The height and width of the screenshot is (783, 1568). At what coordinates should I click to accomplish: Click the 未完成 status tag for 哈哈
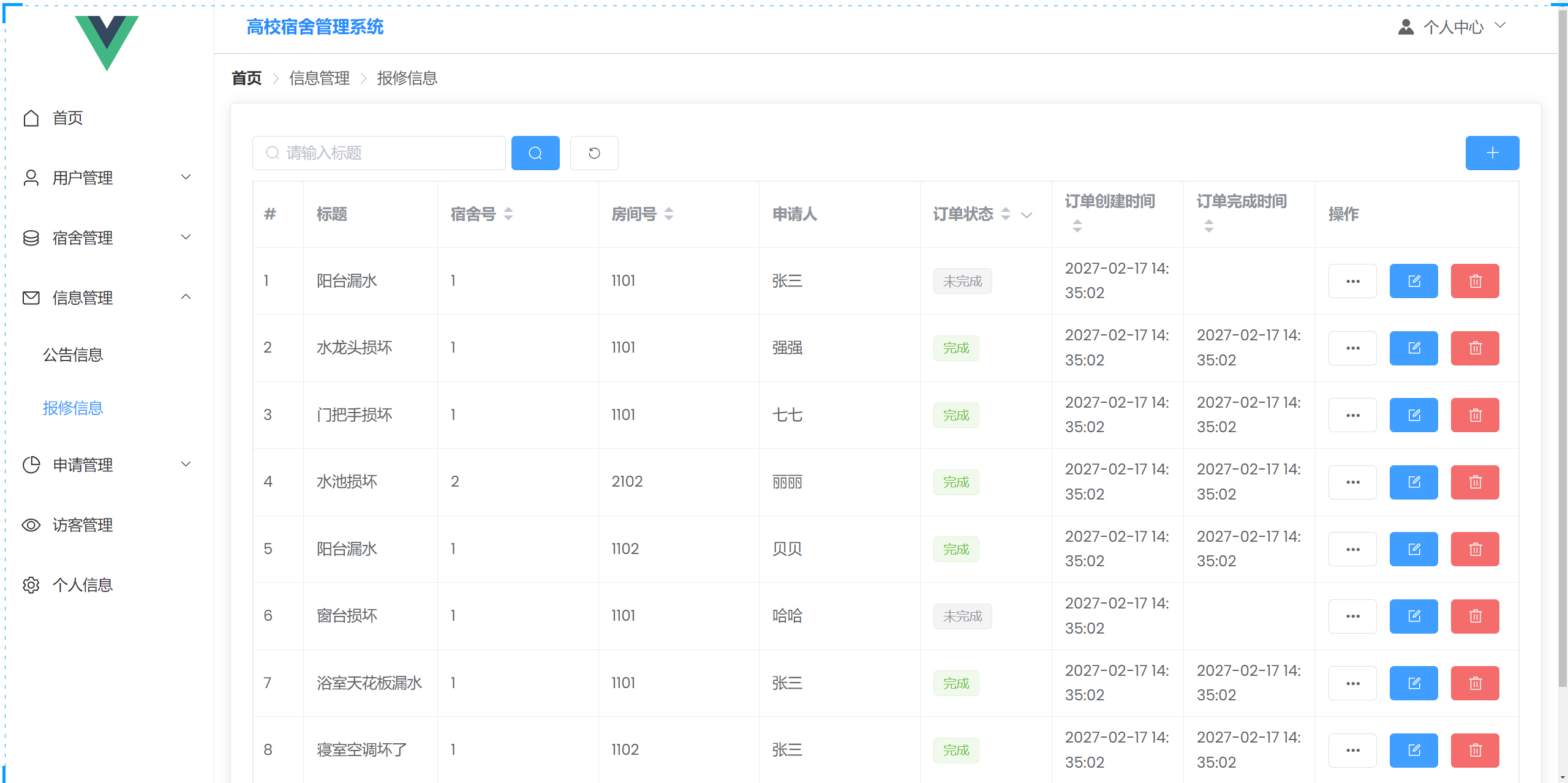962,616
